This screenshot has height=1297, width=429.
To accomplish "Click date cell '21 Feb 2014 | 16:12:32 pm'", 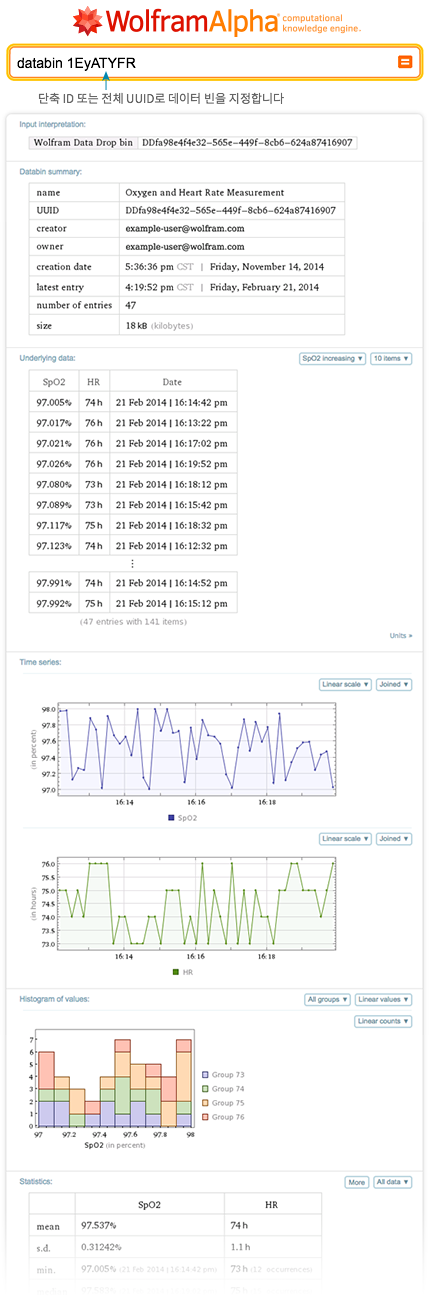I will point(171,546).
